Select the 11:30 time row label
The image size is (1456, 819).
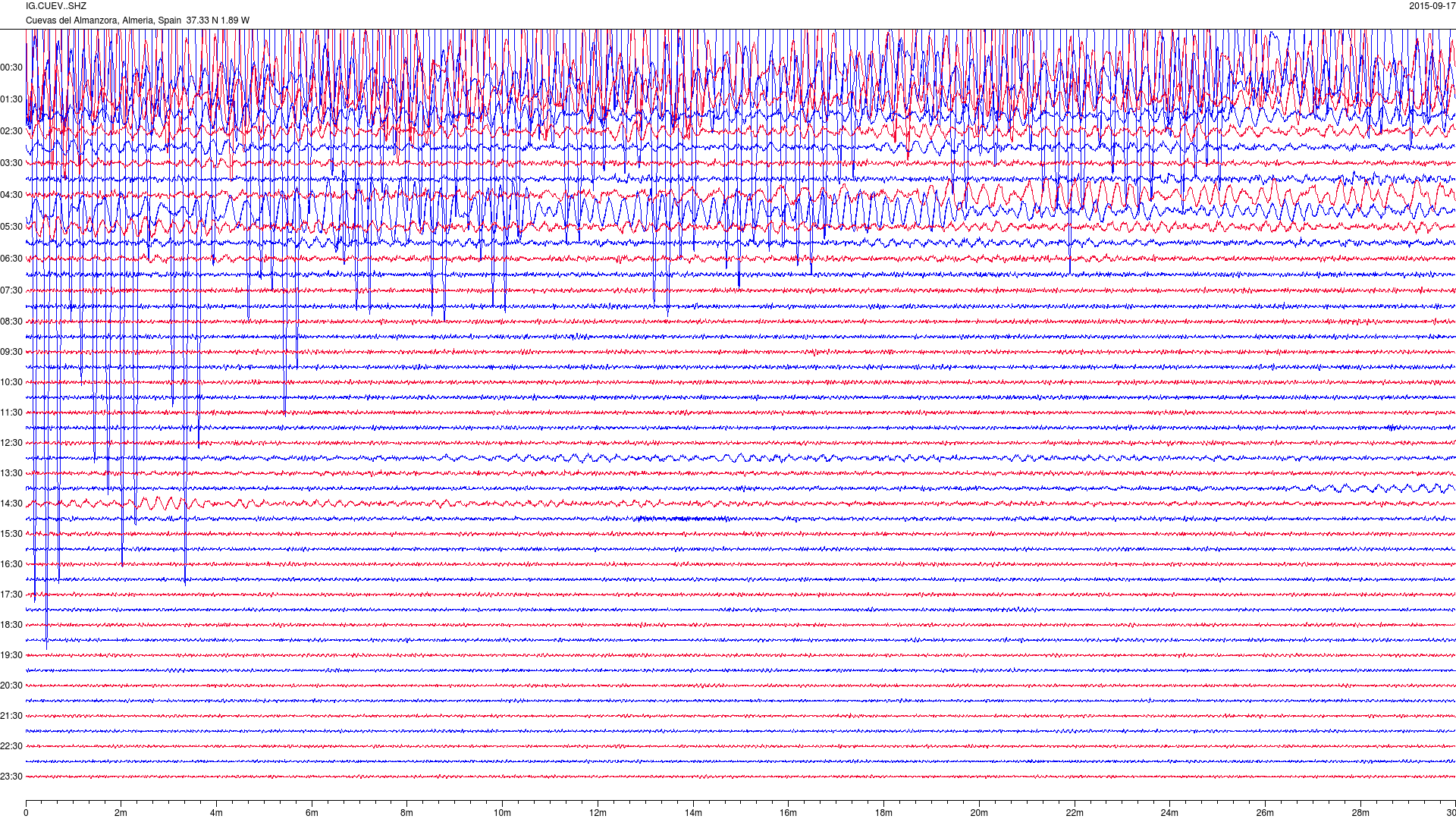pos(11,413)
